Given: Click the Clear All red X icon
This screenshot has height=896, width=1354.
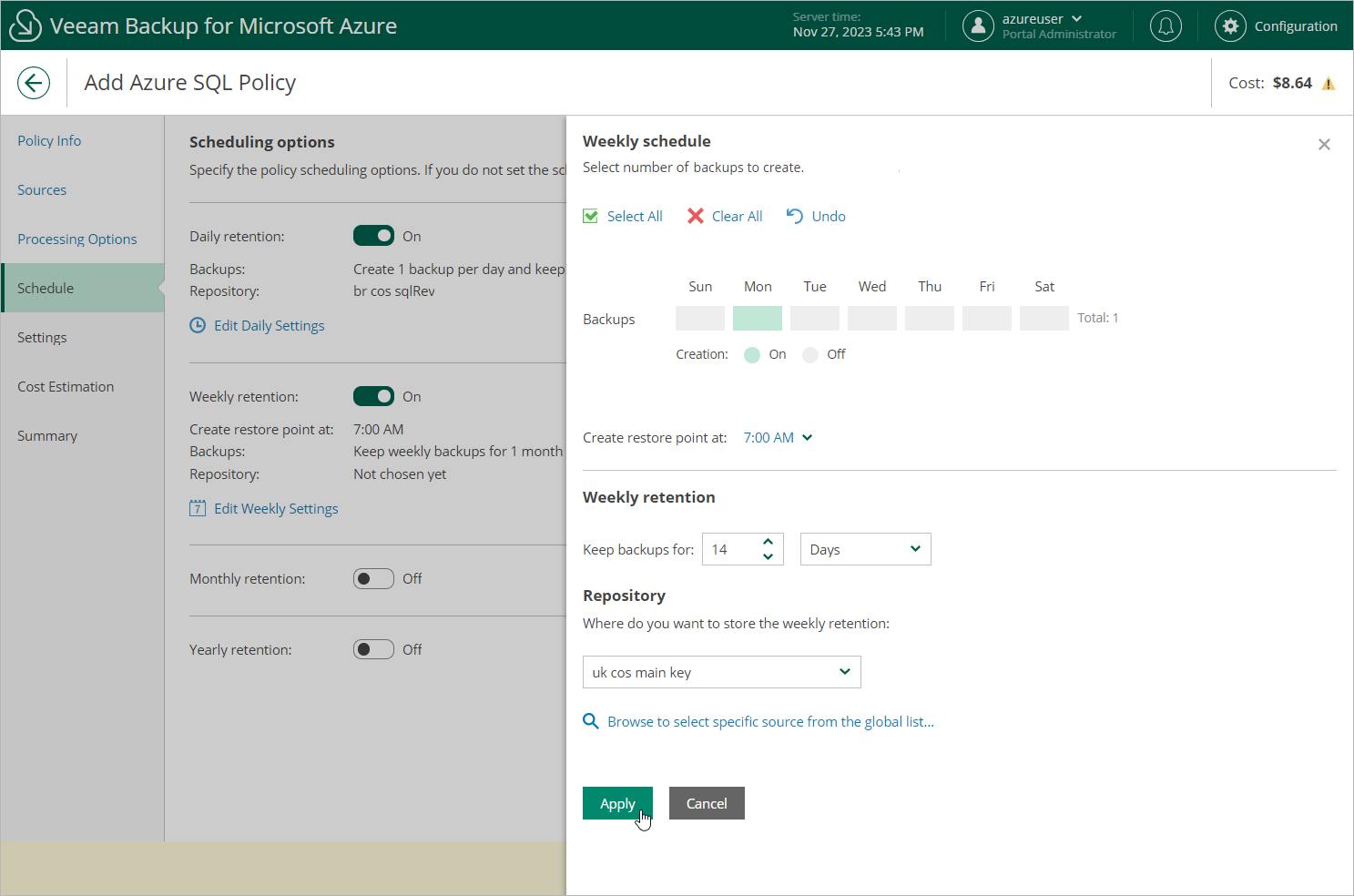Looking at the screenshot, I should click(x=696, y=216).
